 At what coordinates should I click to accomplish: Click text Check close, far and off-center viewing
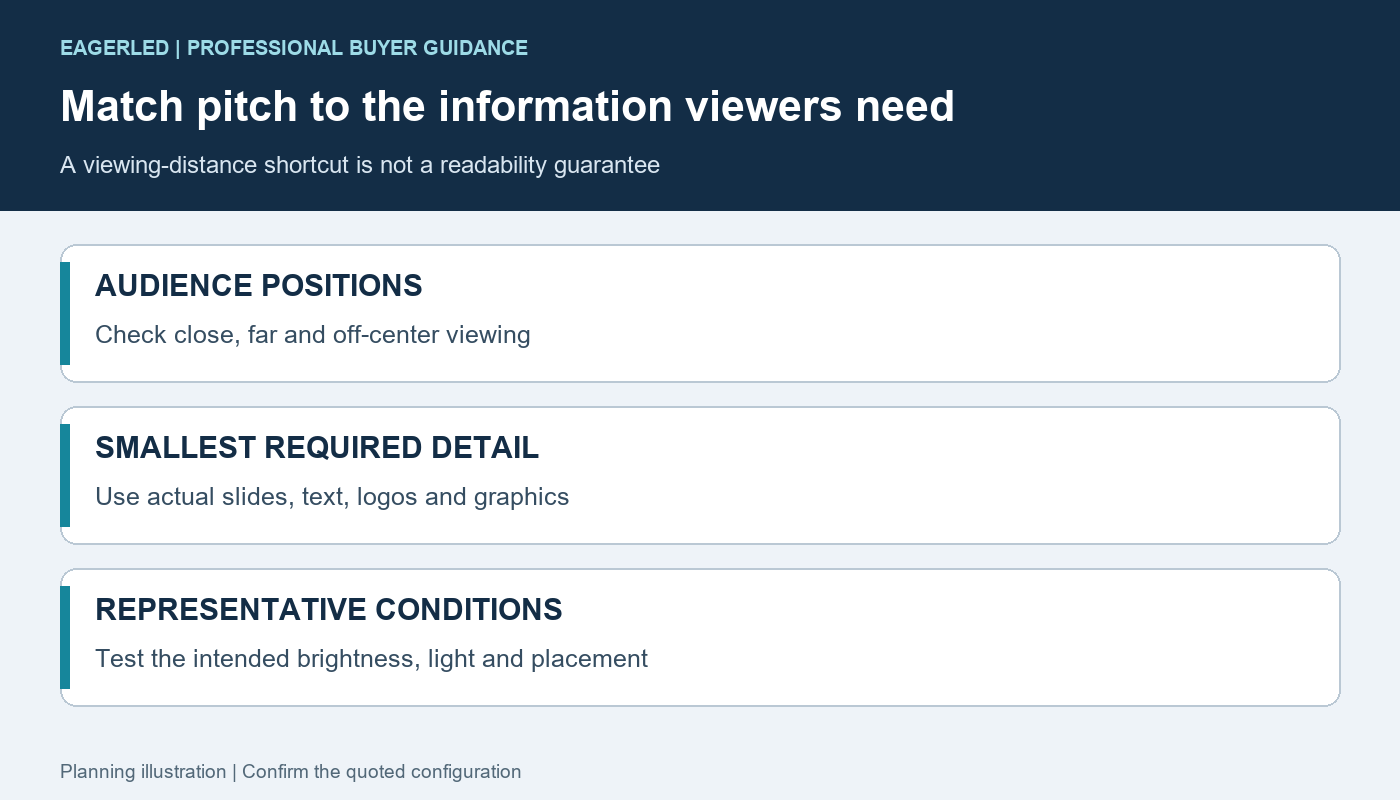tap(312, 335)
